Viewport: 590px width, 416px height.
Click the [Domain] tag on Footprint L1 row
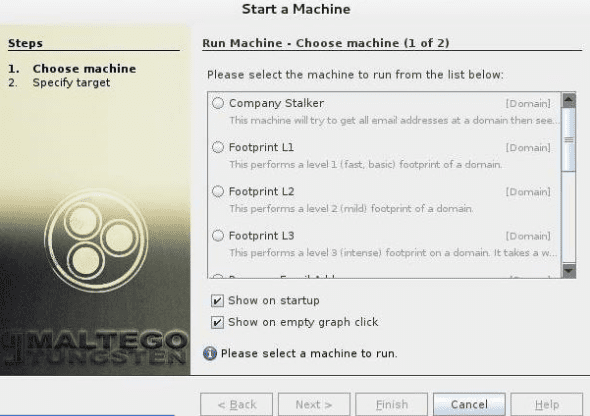point(528,147)
